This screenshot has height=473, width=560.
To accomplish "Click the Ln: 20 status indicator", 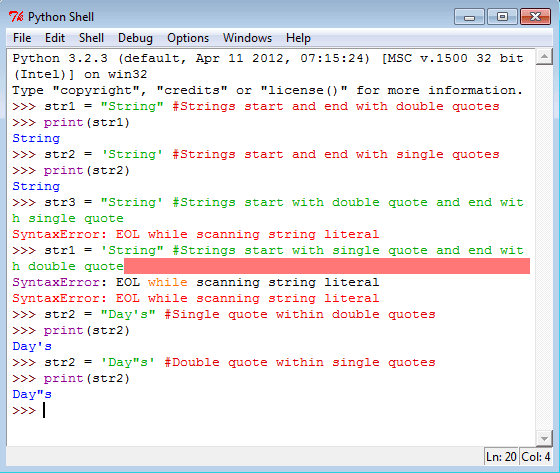I will tap(501, 457).
